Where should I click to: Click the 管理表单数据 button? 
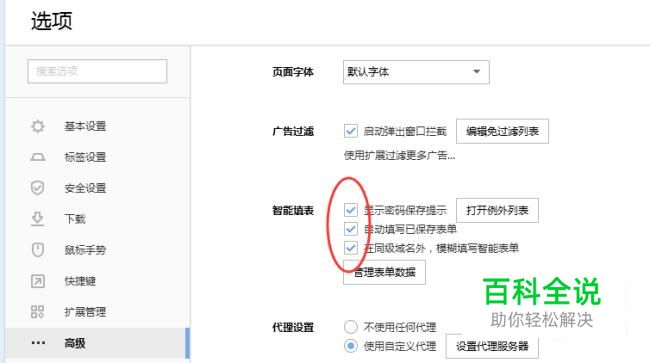[384, 272]
